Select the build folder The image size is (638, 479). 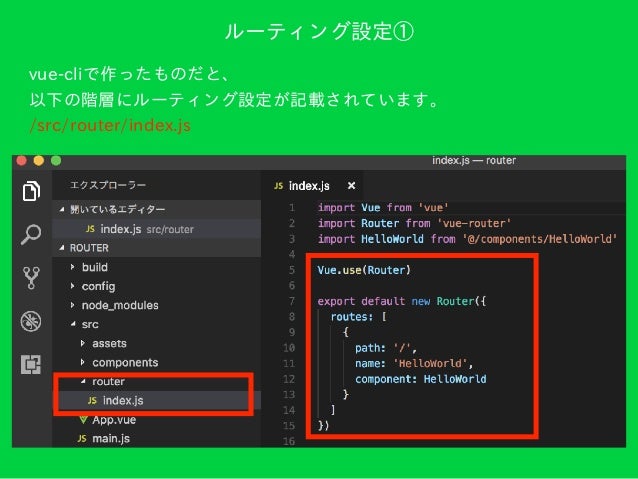point(95,267)
